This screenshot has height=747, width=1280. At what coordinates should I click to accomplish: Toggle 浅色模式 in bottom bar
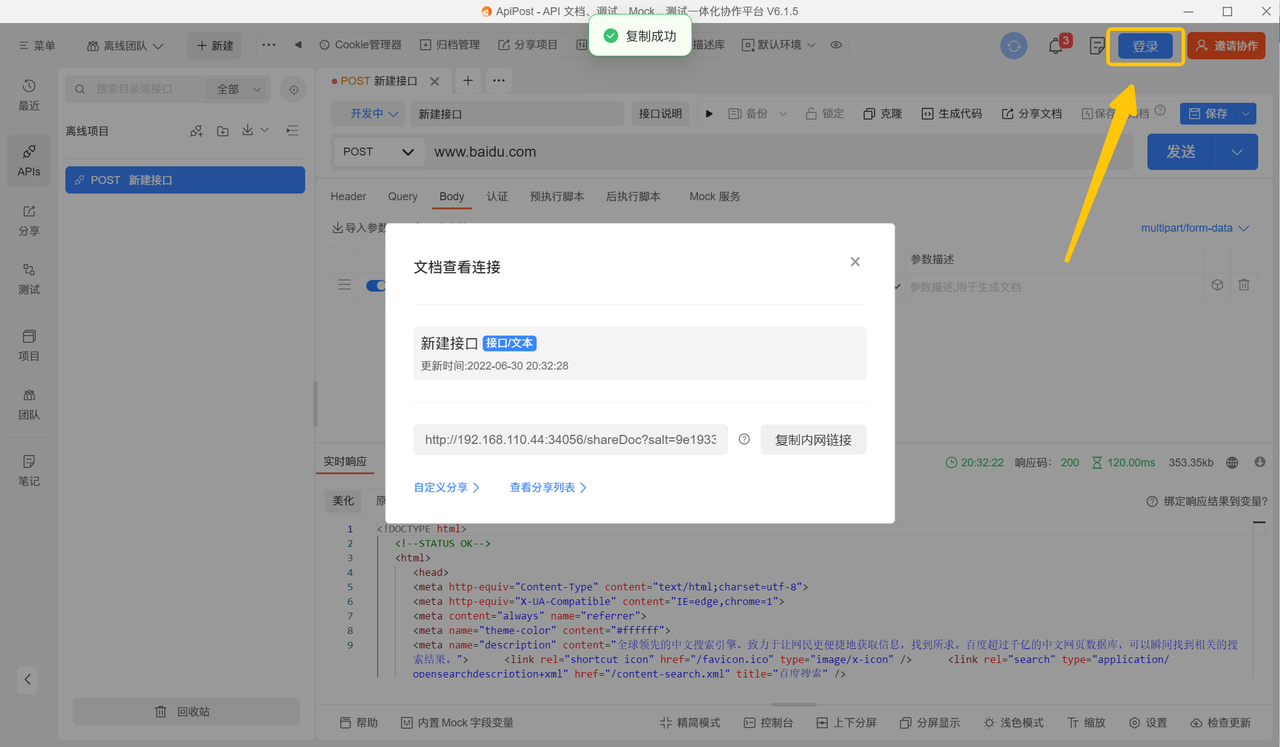[1013, 723]
